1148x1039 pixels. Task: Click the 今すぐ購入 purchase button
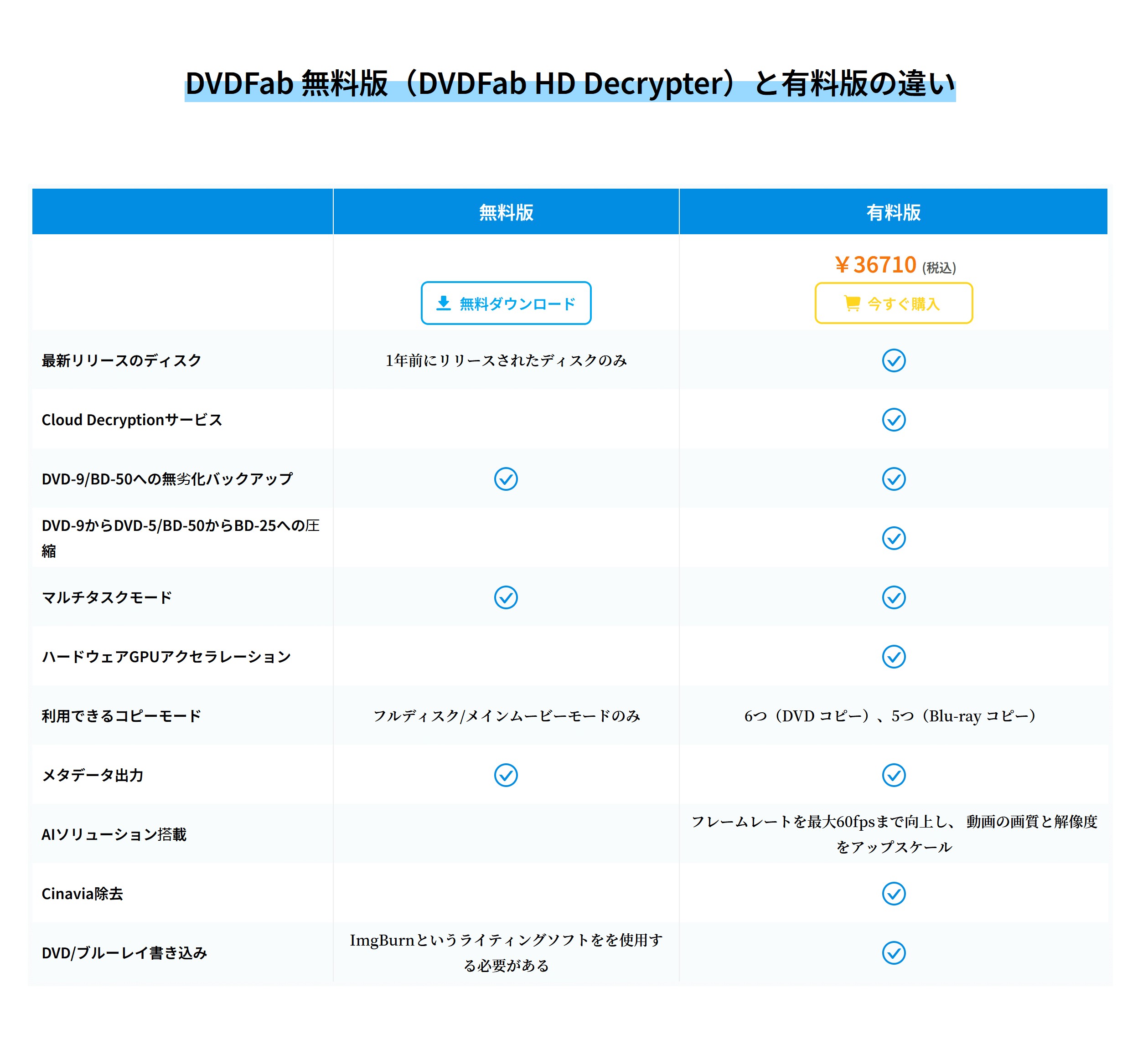(894, 303)
